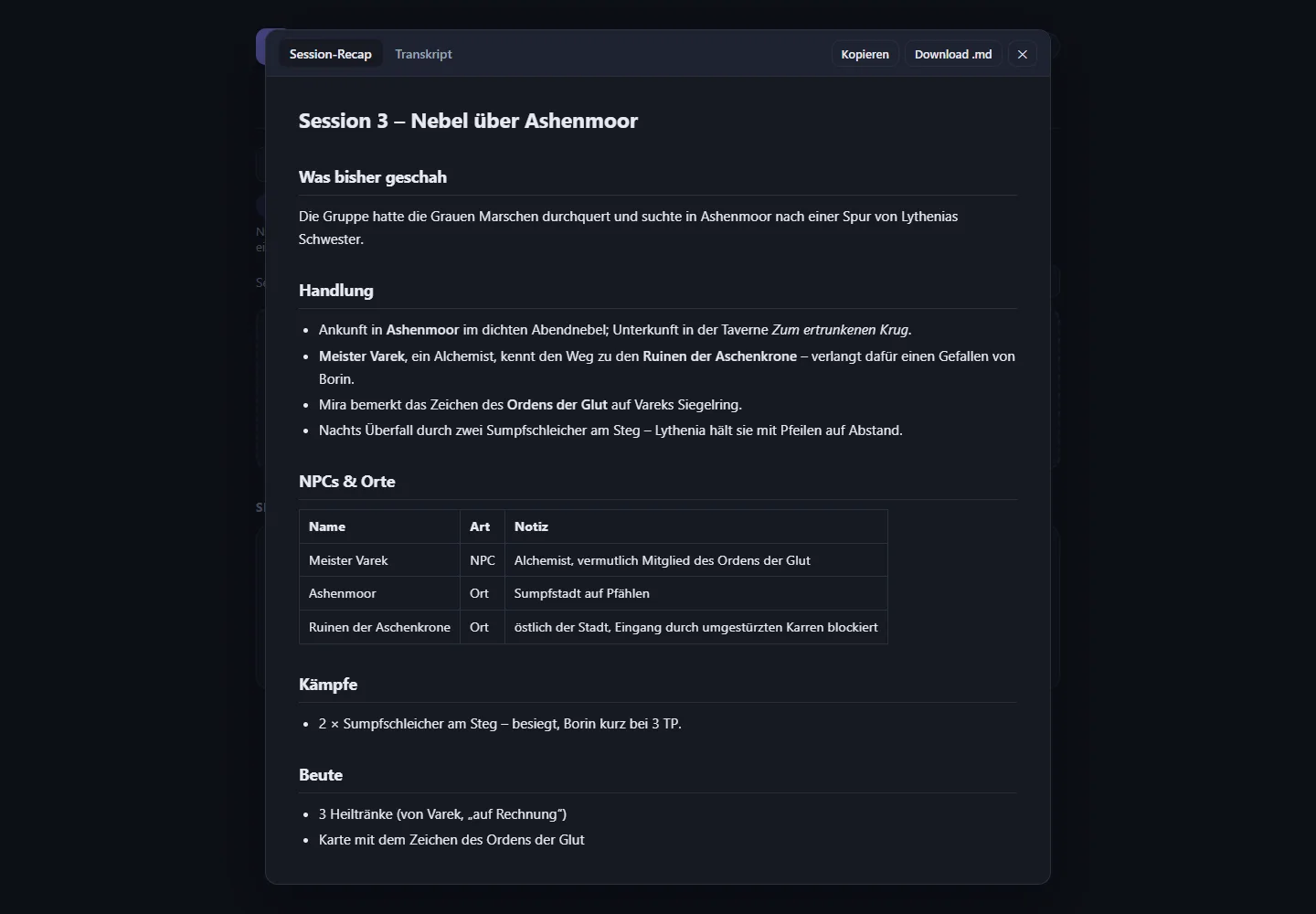Click the 'Beute' section heading
The image size is (1316, 914).
pos(321,775)
